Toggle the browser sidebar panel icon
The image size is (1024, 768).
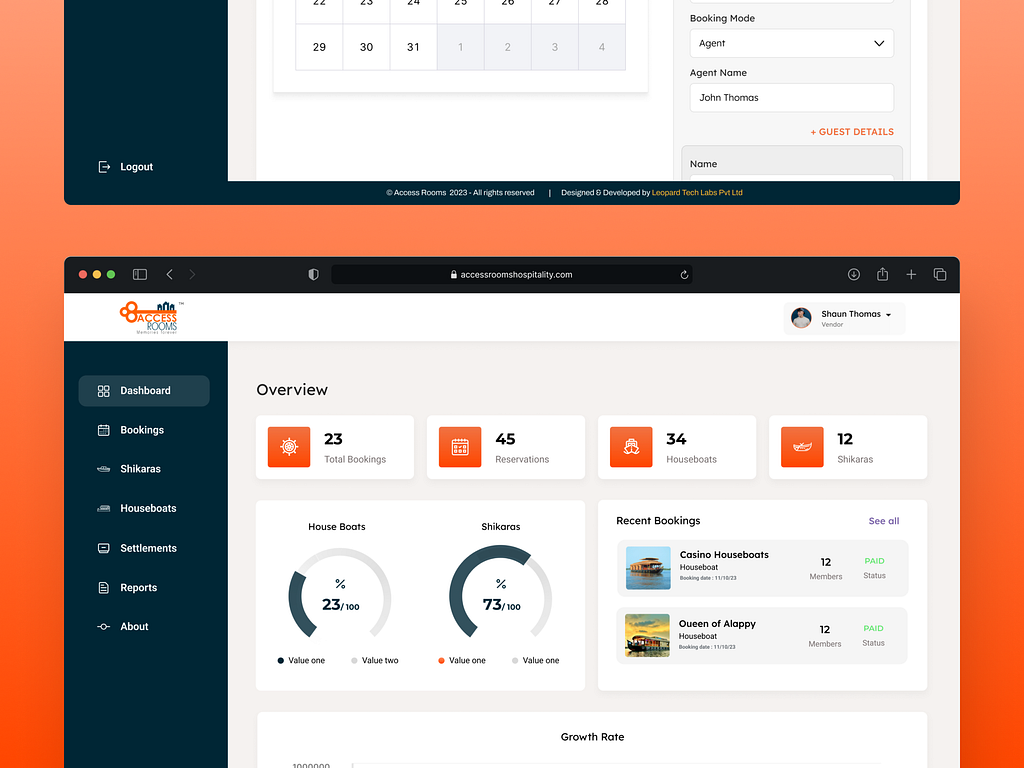pyautogui.click(x=140, y=275)
